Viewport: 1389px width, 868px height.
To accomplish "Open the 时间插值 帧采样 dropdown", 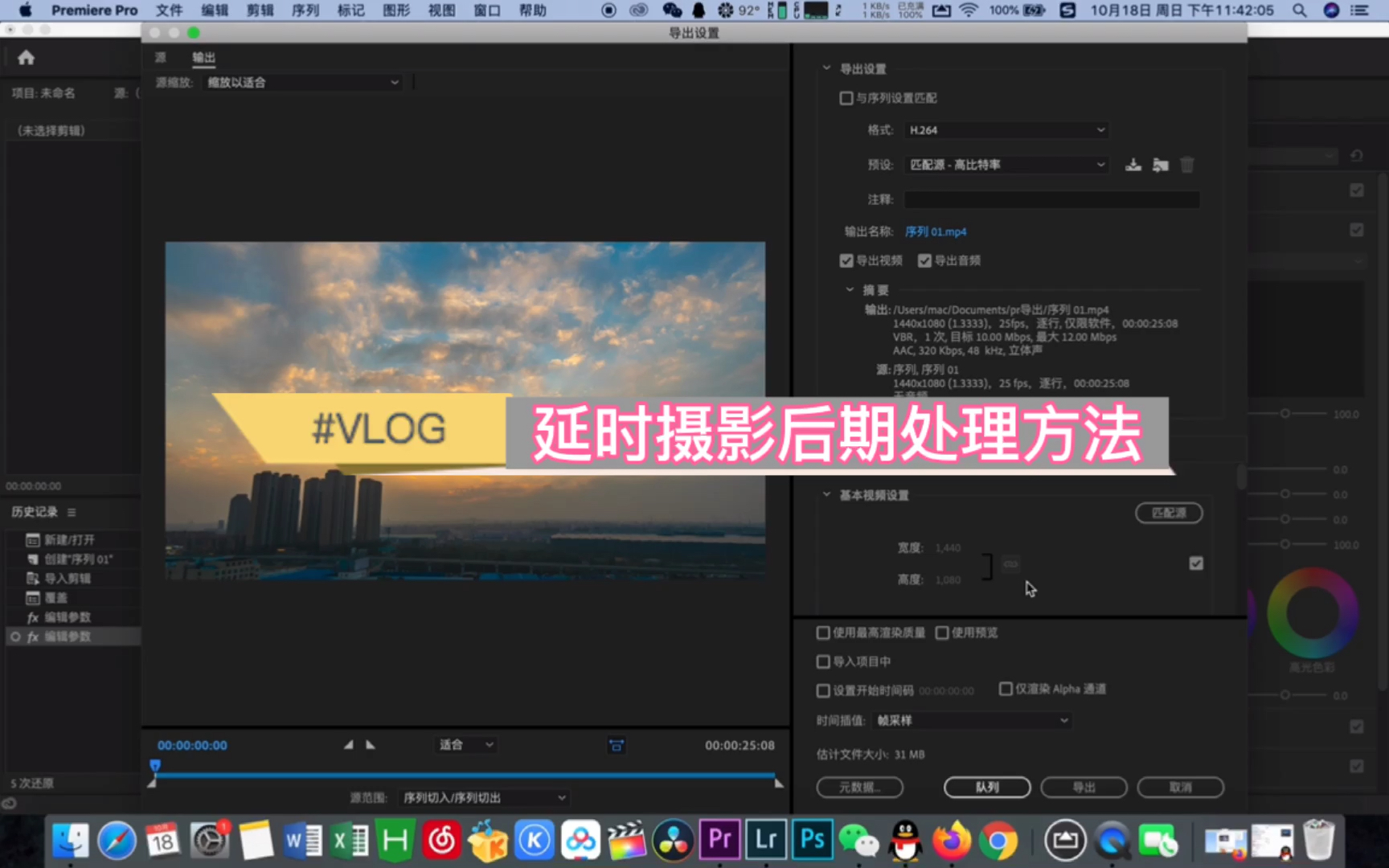I will 972,721.
